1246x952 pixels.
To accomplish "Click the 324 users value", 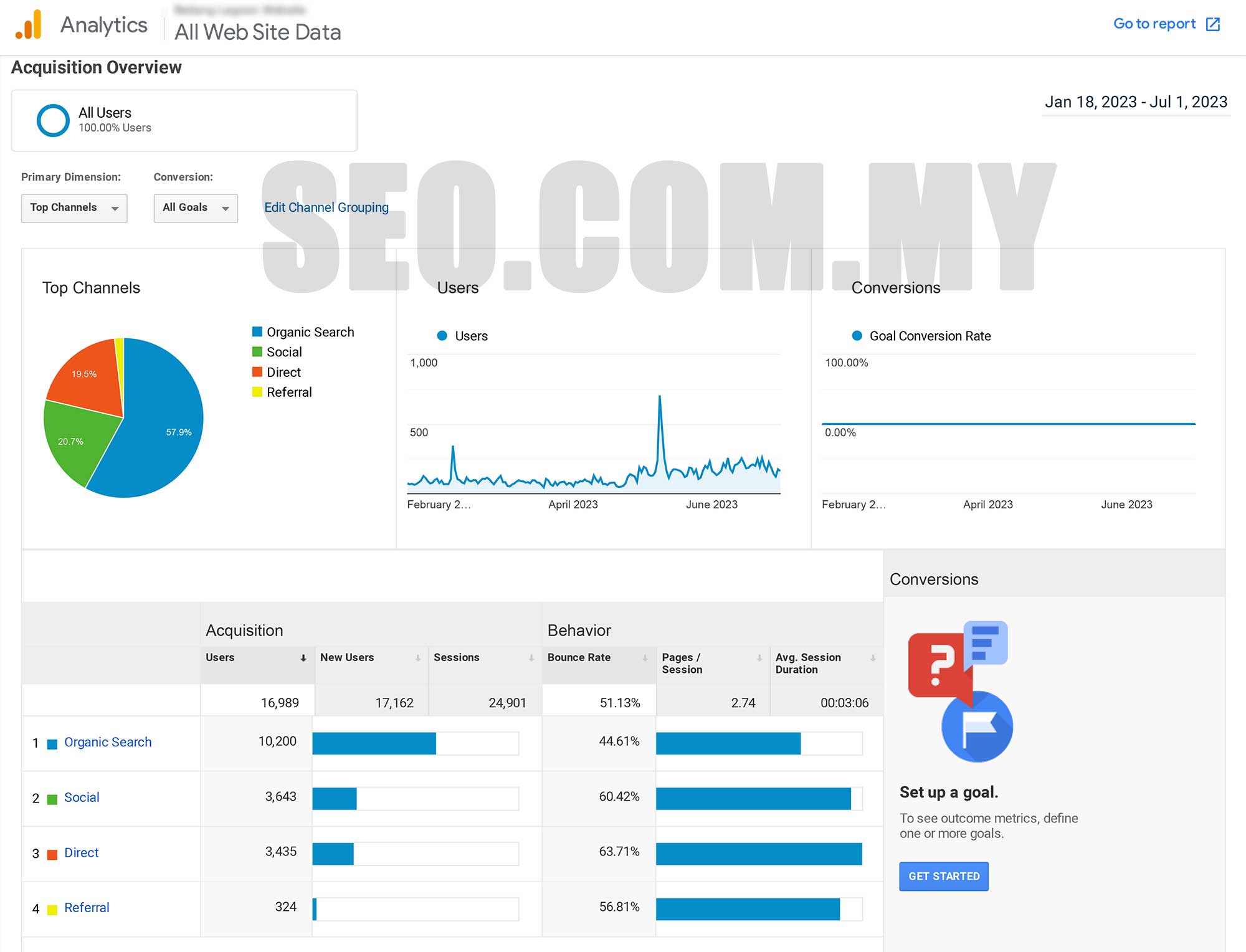I will click(x=286, y=907).
